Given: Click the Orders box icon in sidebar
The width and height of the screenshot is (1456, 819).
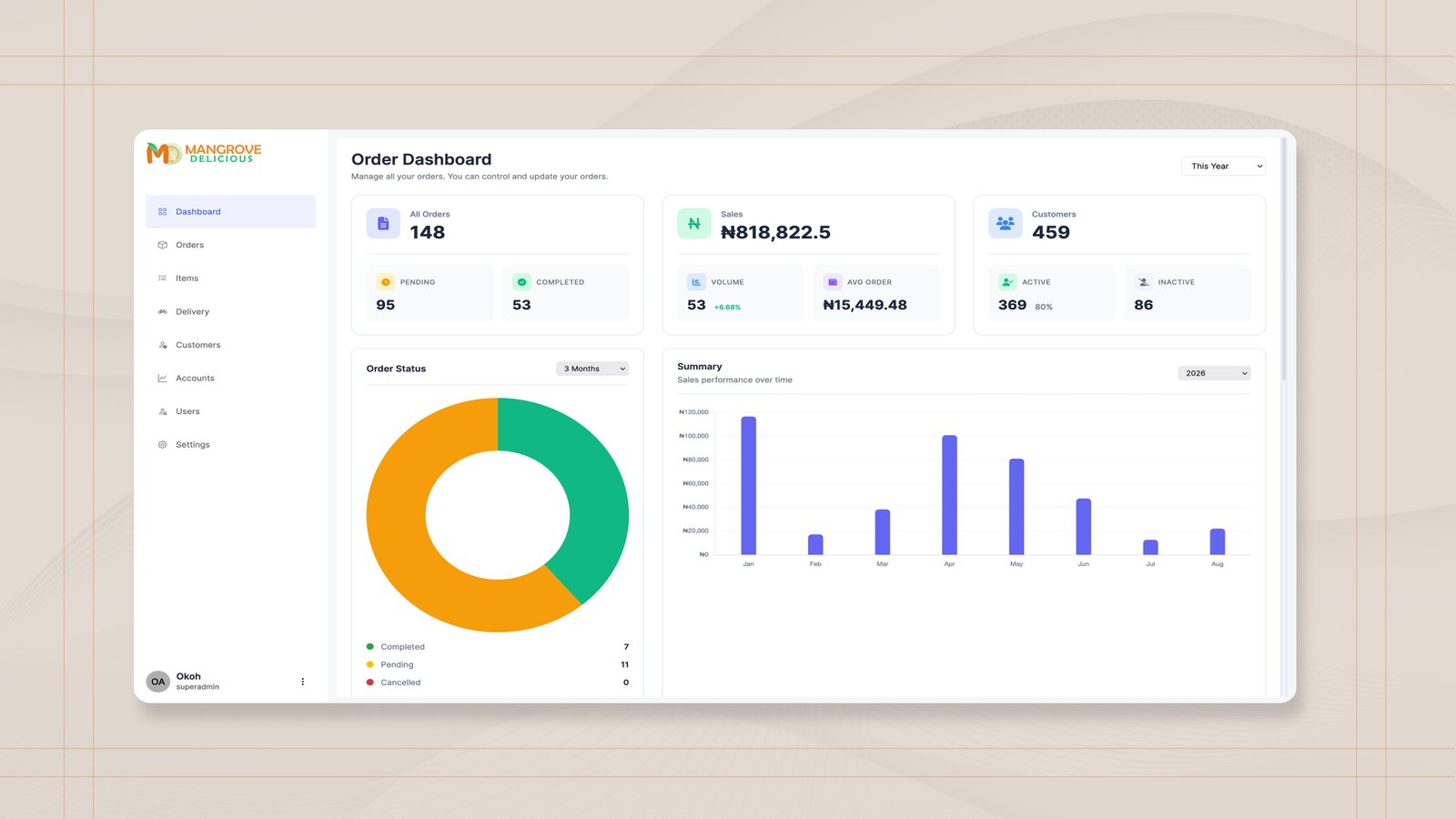Looking at the screenshot, I should click(x=163, y=245).
